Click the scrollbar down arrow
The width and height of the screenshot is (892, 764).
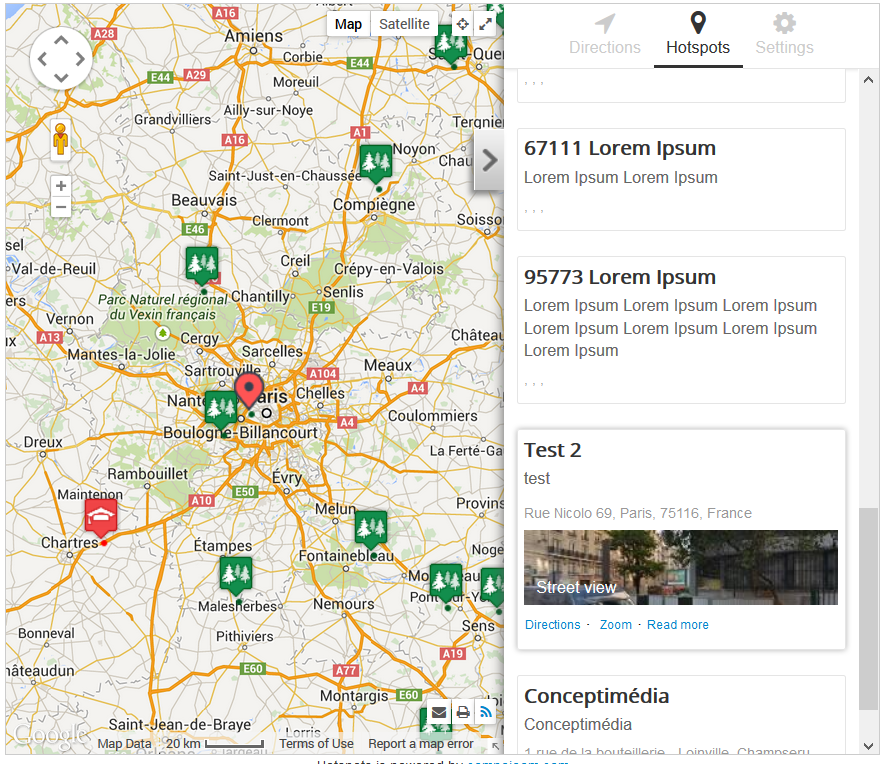pyautogui.click(x=868, y=746)
